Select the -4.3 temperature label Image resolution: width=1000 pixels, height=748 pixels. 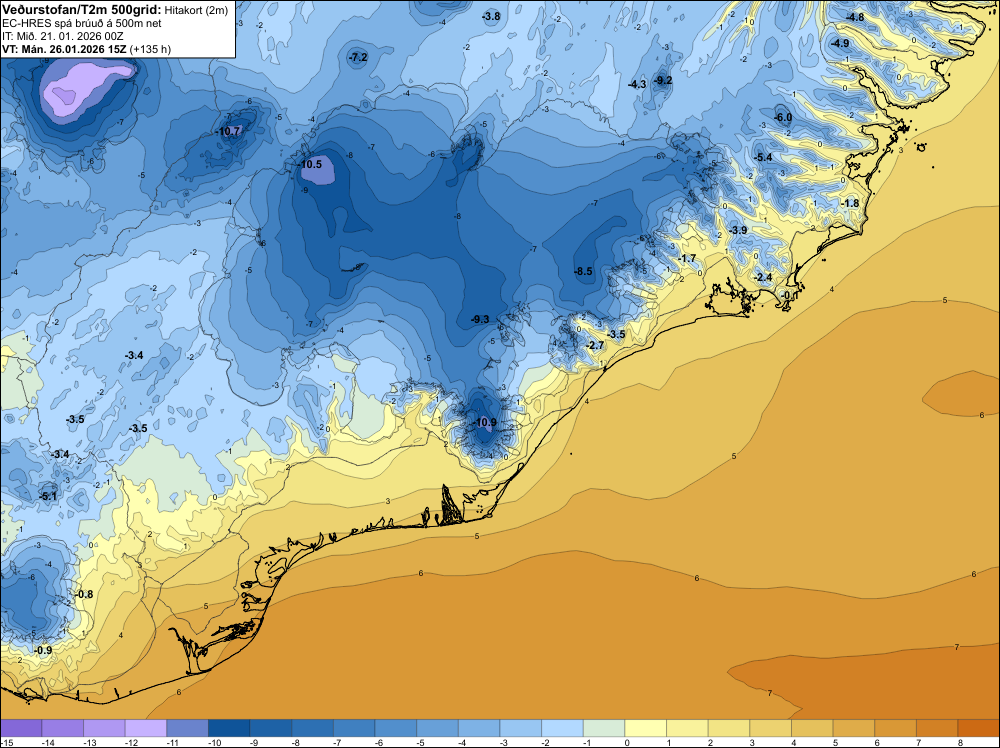(637, 84)
